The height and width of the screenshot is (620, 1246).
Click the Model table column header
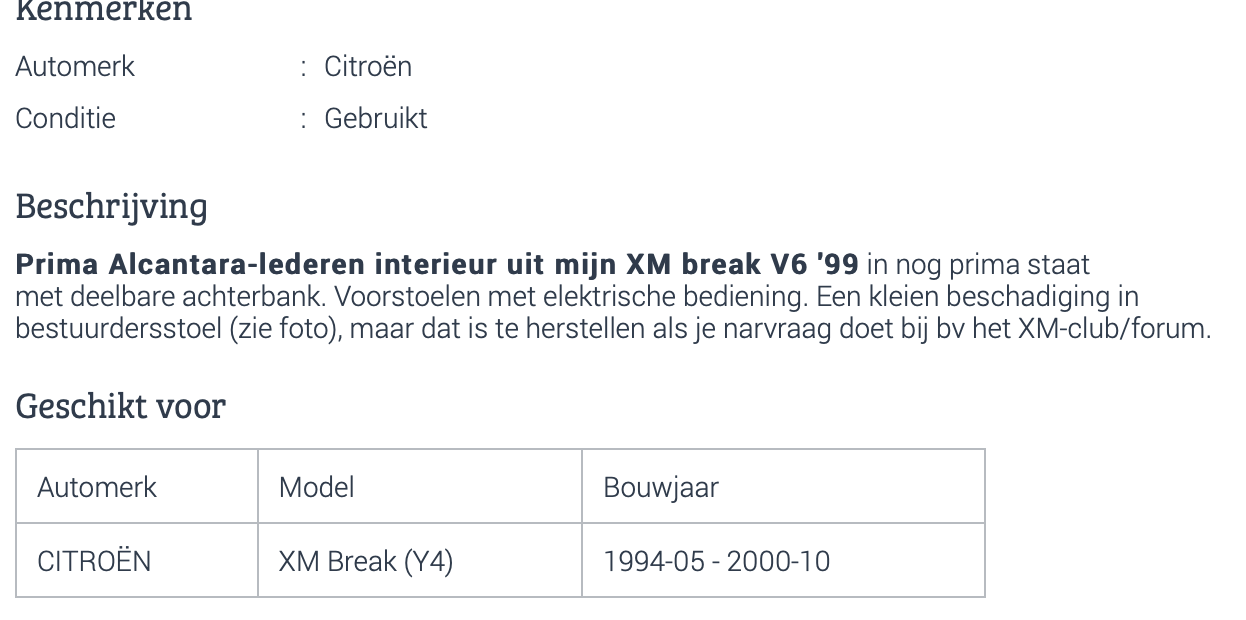[x=420, y=487]
